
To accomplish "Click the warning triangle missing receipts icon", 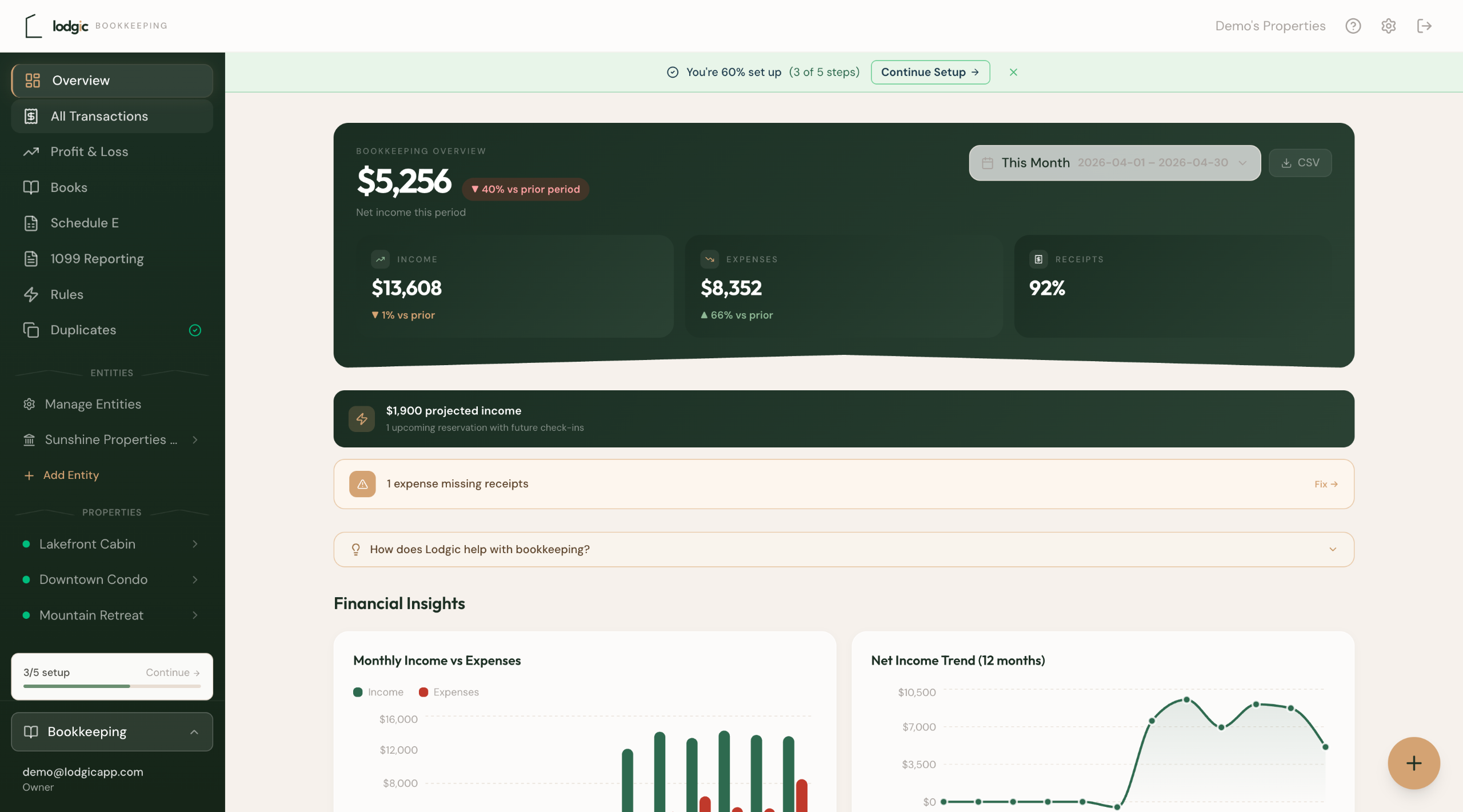I will [x=362, y=484].
